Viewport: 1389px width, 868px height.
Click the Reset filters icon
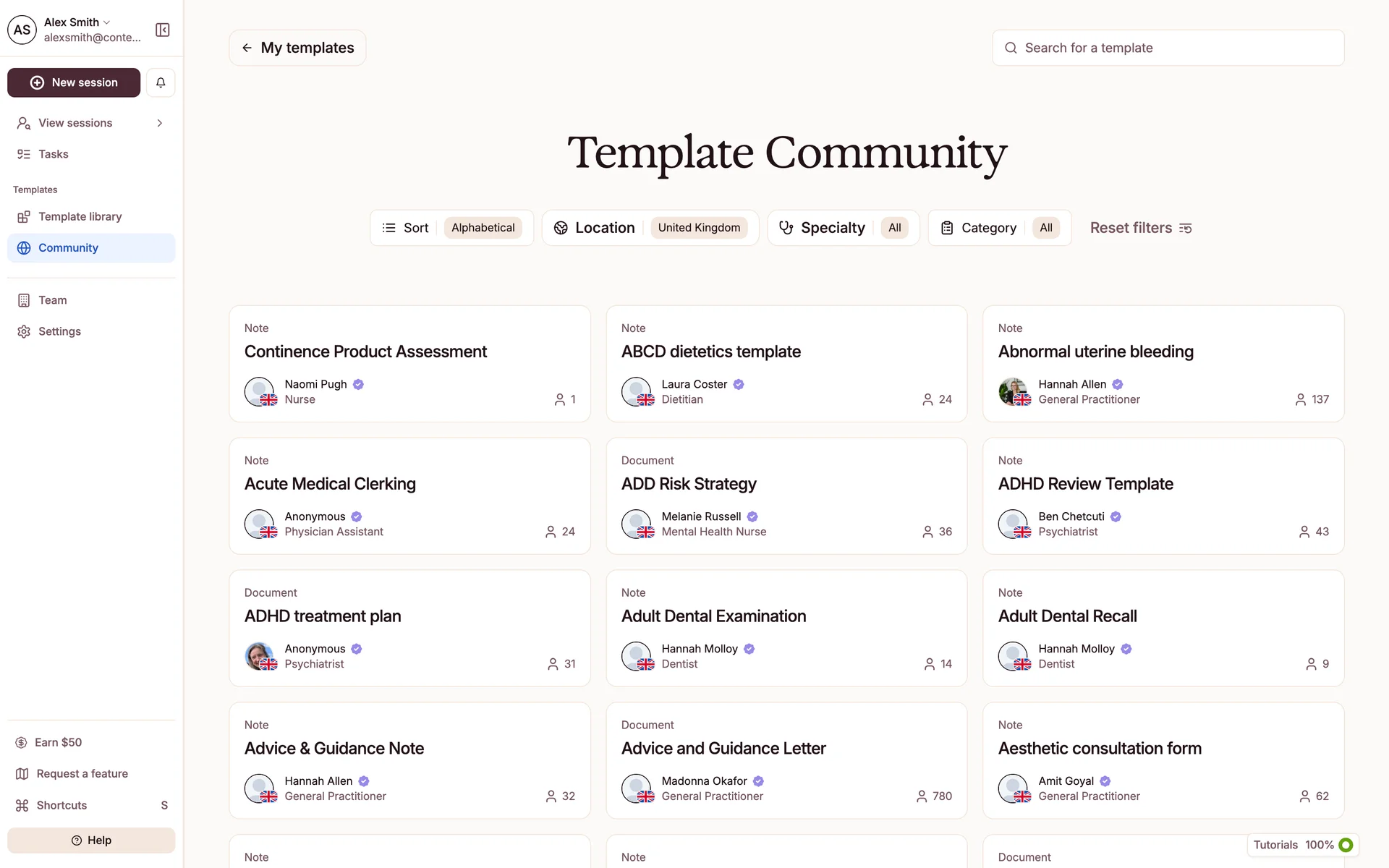1185,228
